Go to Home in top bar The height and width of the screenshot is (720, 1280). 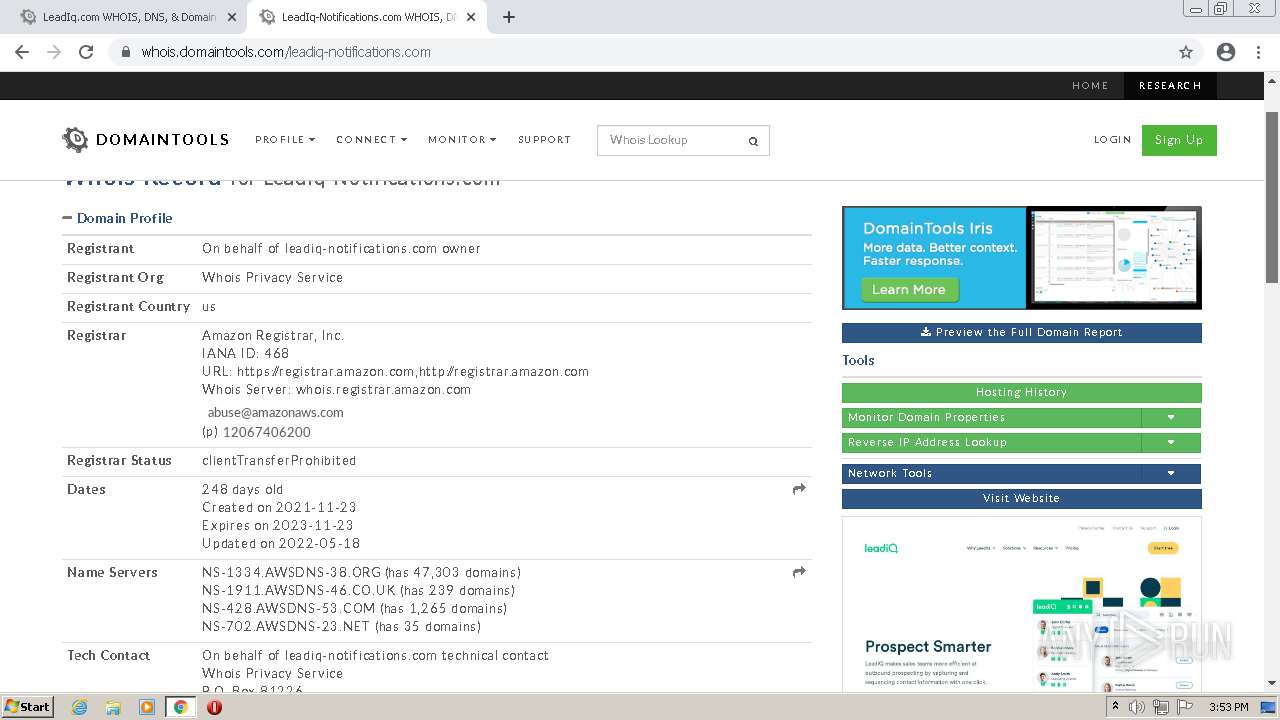click(1090, 86)
